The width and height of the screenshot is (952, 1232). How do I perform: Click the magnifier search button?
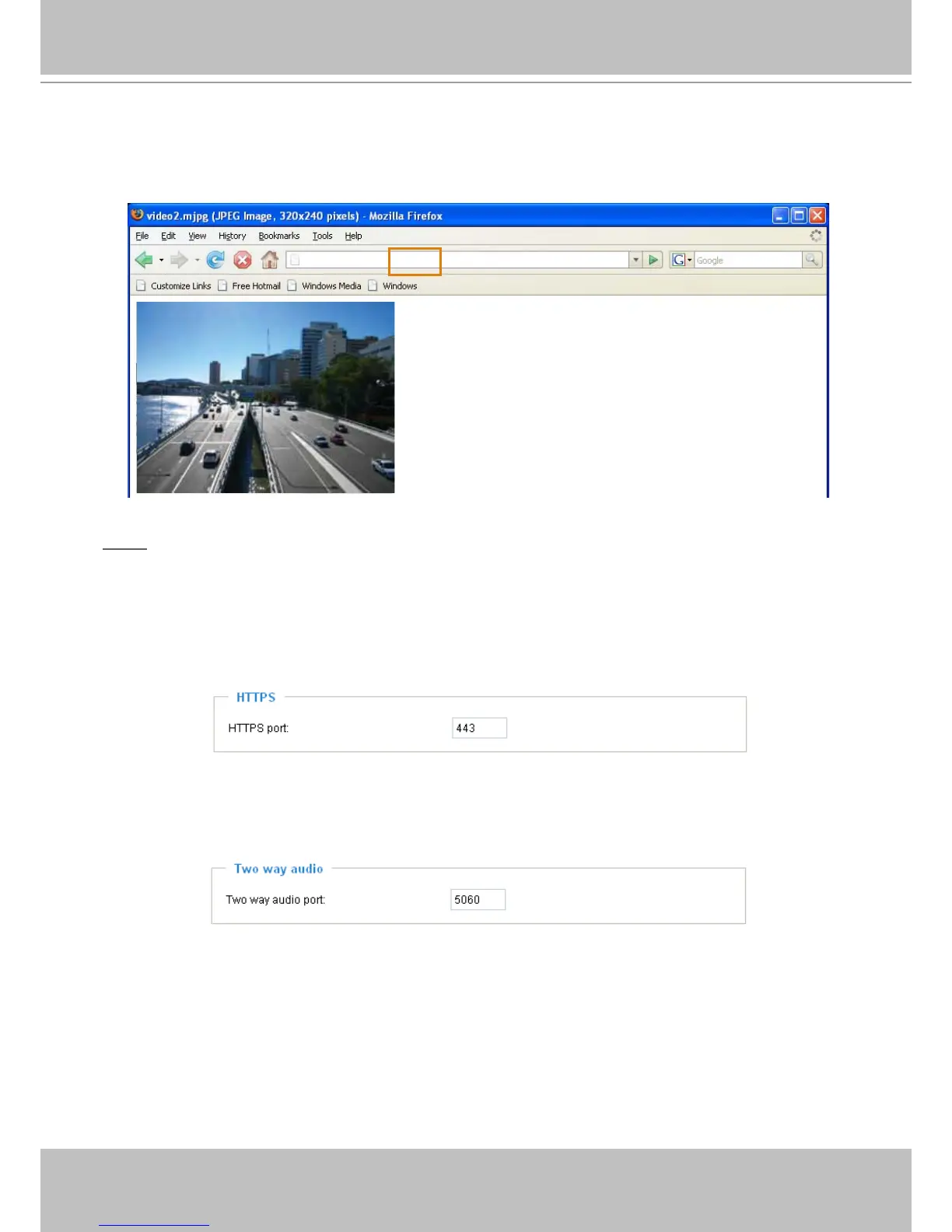[811, 260]
